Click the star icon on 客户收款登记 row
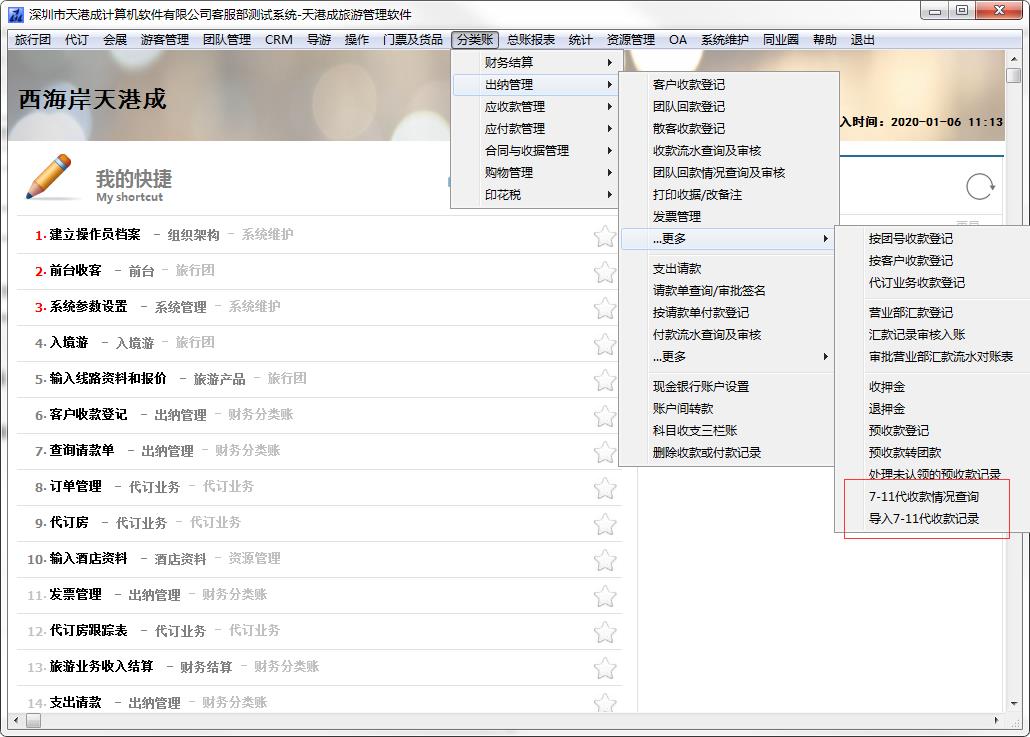The height and width of the screenshot is (737, 1030). (604, 416)
